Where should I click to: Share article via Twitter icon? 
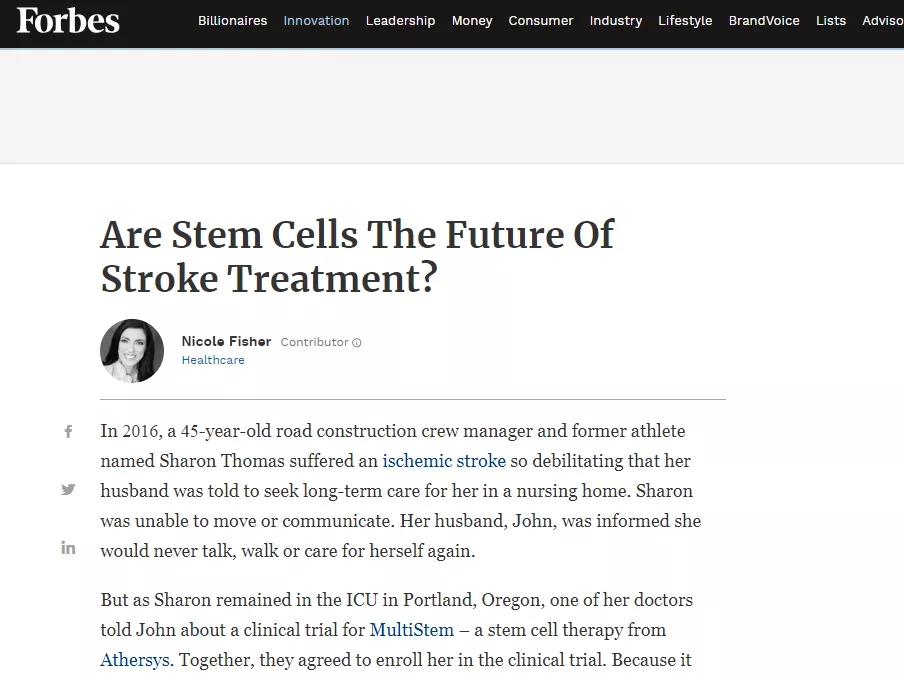[68, 489]
